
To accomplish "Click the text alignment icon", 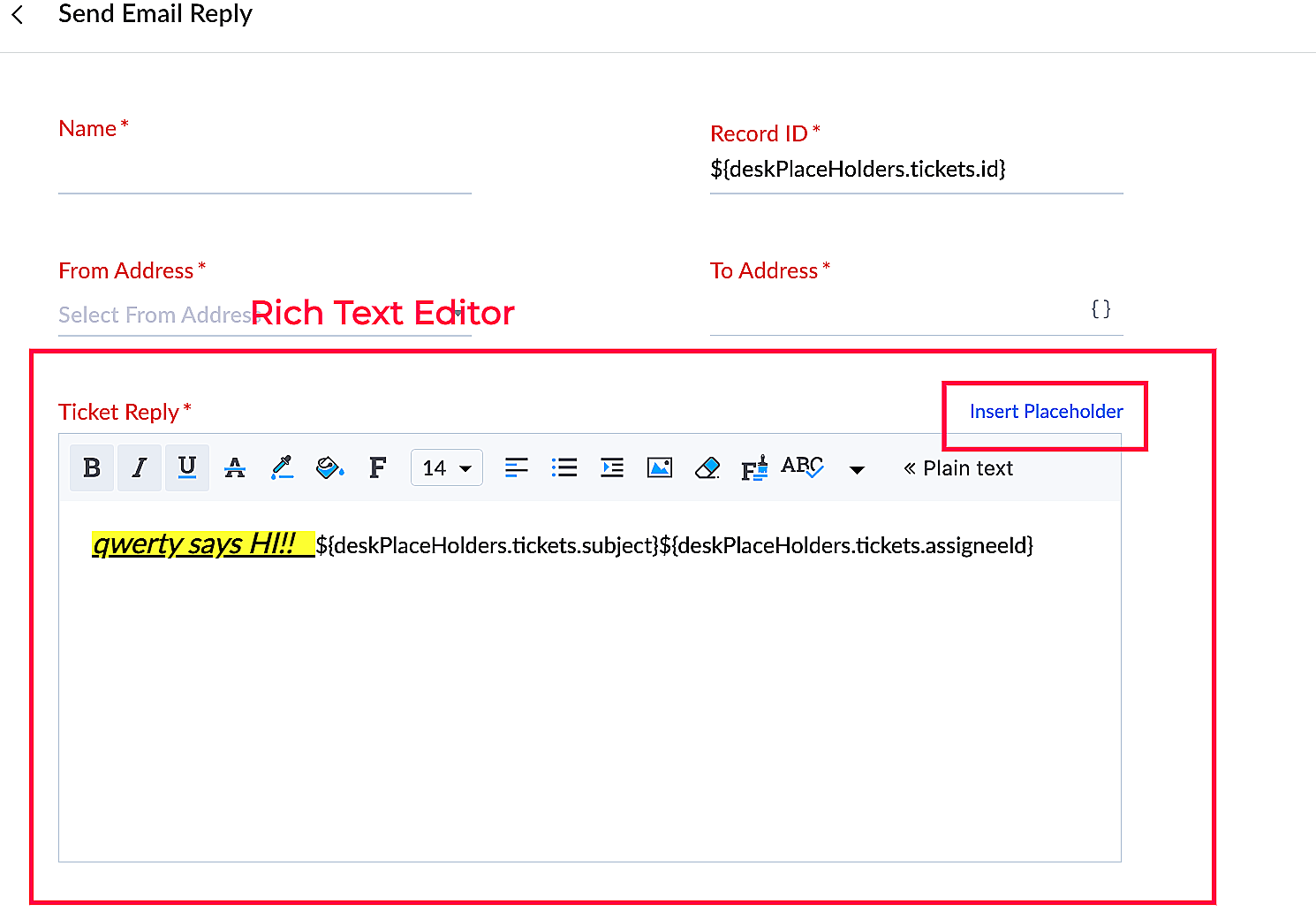I will tap(516, 467).
